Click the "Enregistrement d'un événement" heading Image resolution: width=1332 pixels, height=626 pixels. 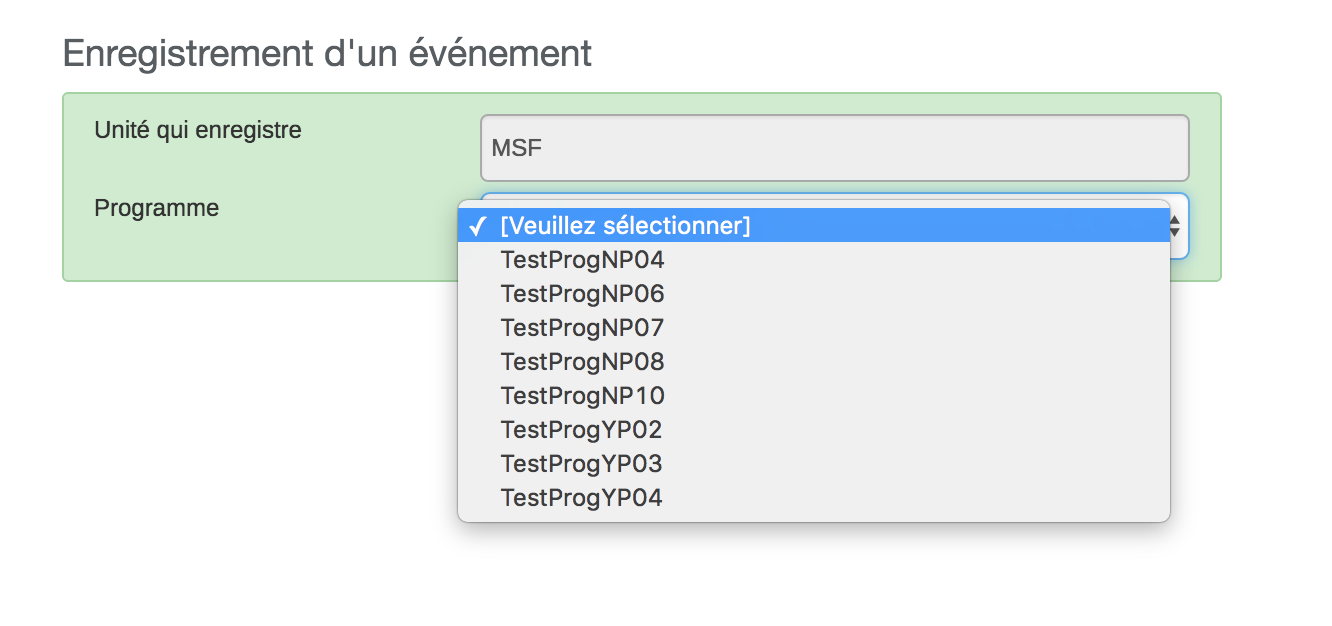(327, 53)
